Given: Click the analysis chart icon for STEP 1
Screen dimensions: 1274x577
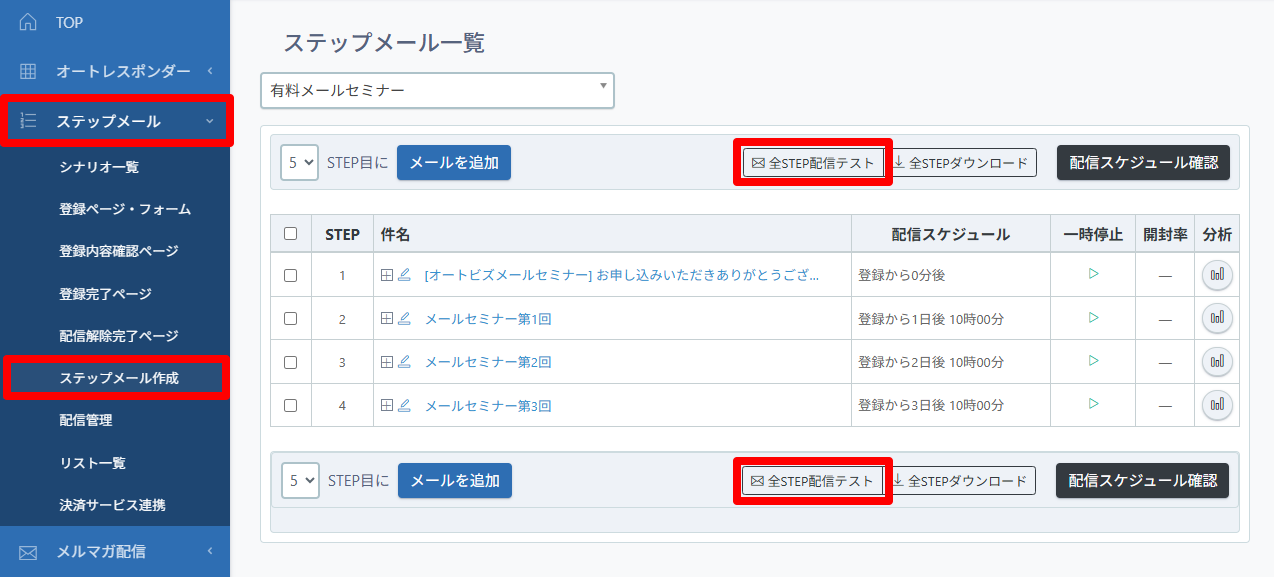Looking at the screenshot, I should 1217,275.
